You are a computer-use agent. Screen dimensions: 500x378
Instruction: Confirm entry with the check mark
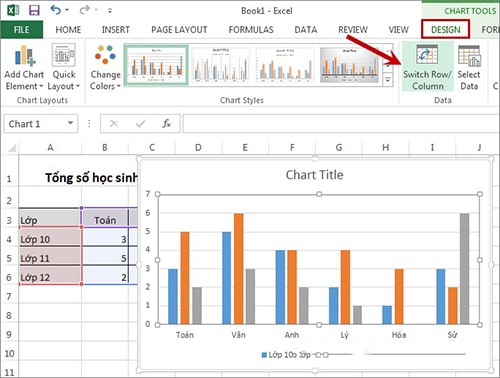coord(140,124)
